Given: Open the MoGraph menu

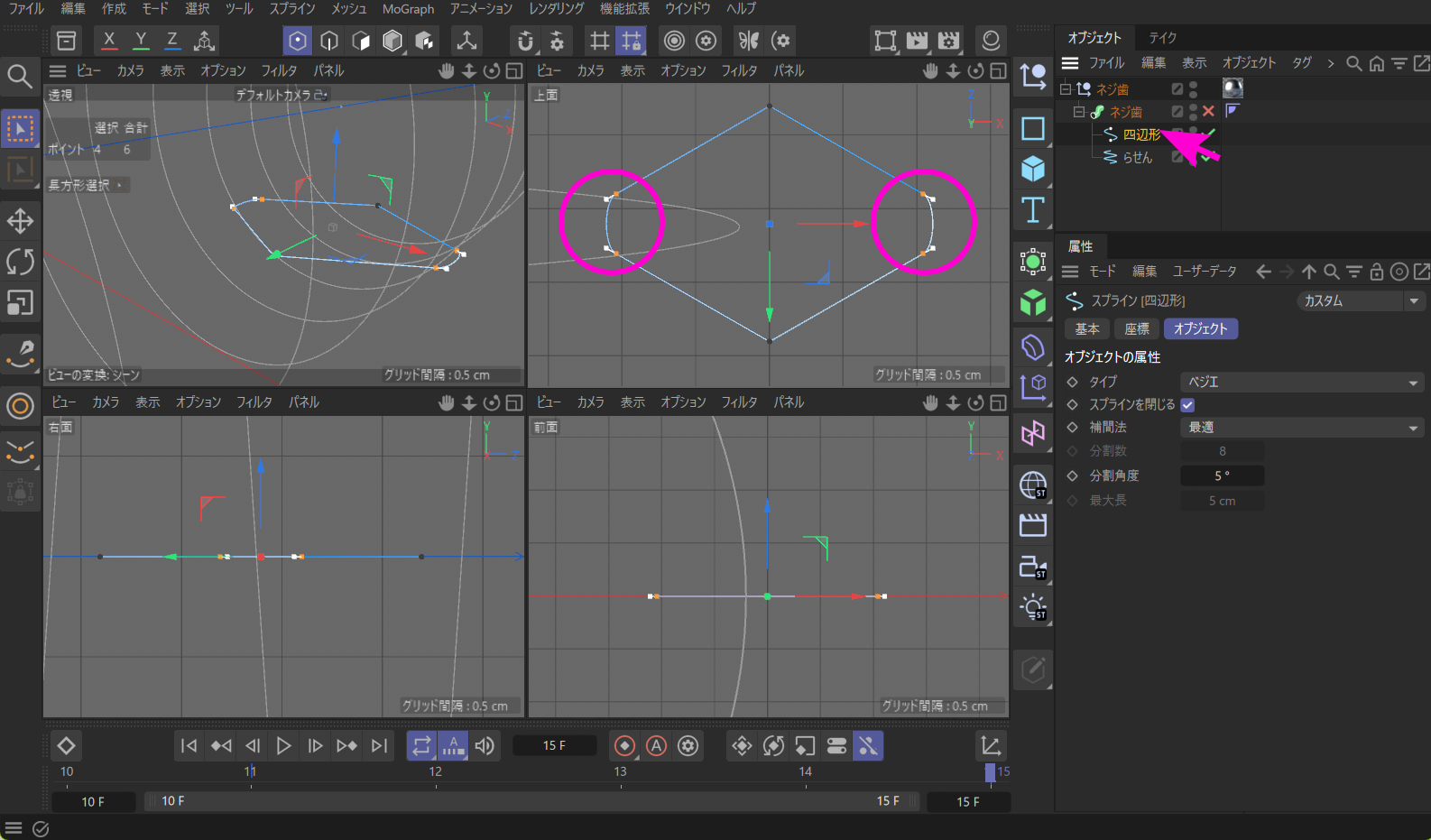Looking at the screenshot, I should pyautogui.click(x=408, y=9).
